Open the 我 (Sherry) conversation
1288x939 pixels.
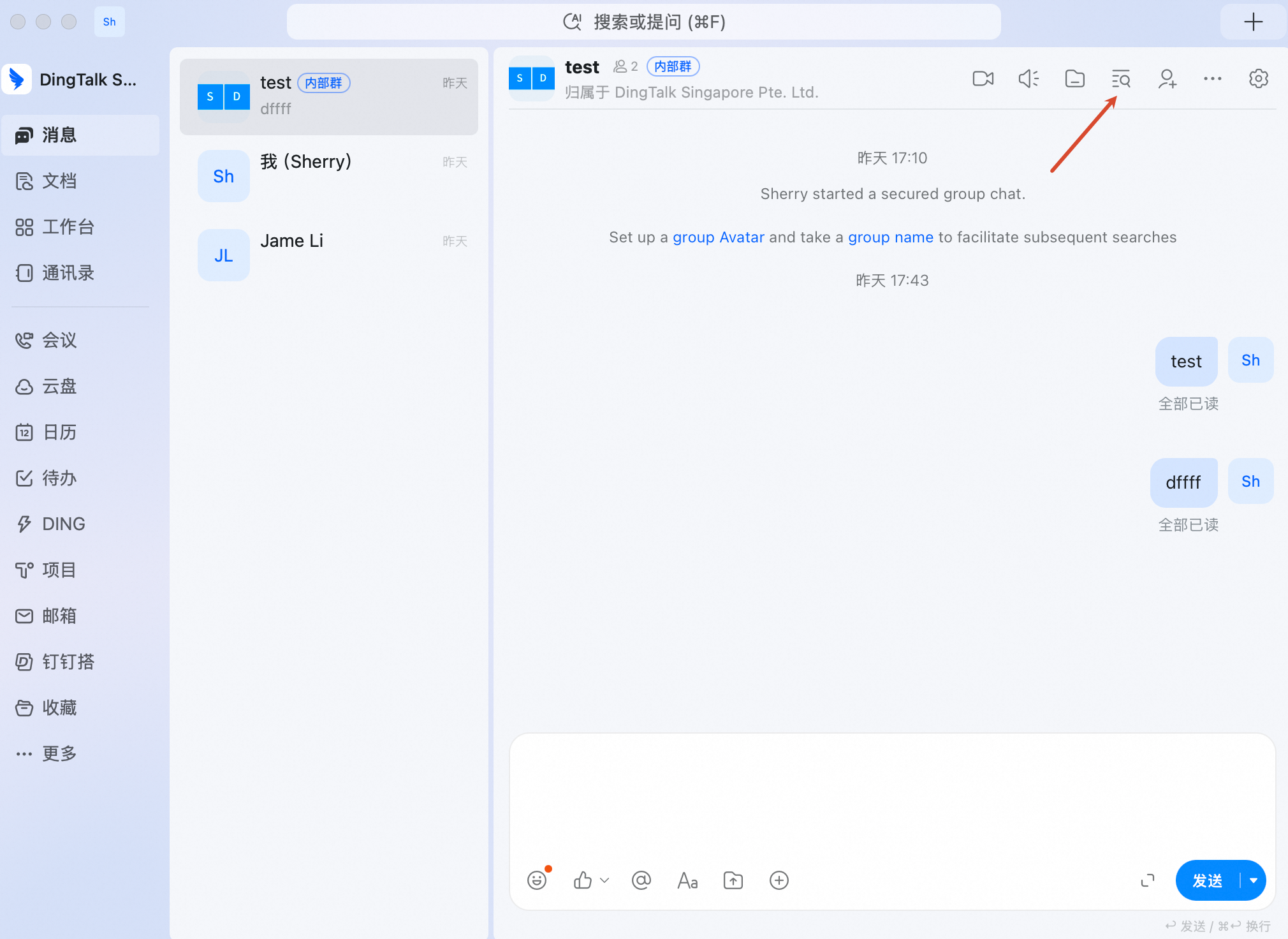click(x=329, y=176)
